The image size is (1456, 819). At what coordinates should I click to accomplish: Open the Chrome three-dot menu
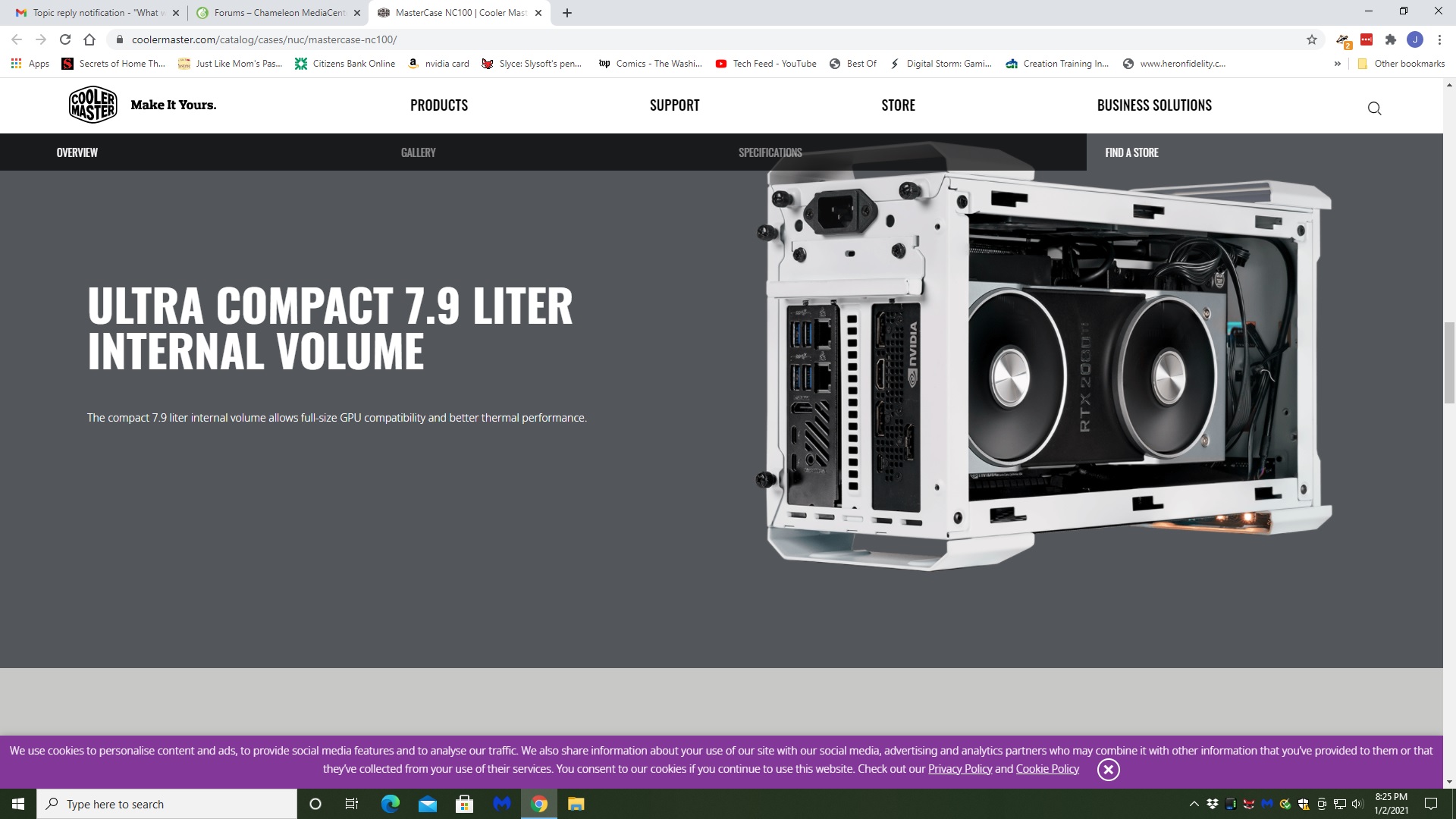click(x=1439, y=39)
